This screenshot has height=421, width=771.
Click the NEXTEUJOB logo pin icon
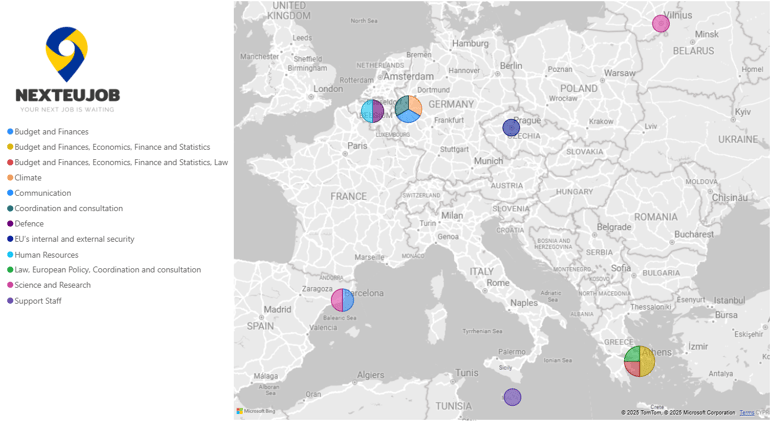tap(67, 54)
